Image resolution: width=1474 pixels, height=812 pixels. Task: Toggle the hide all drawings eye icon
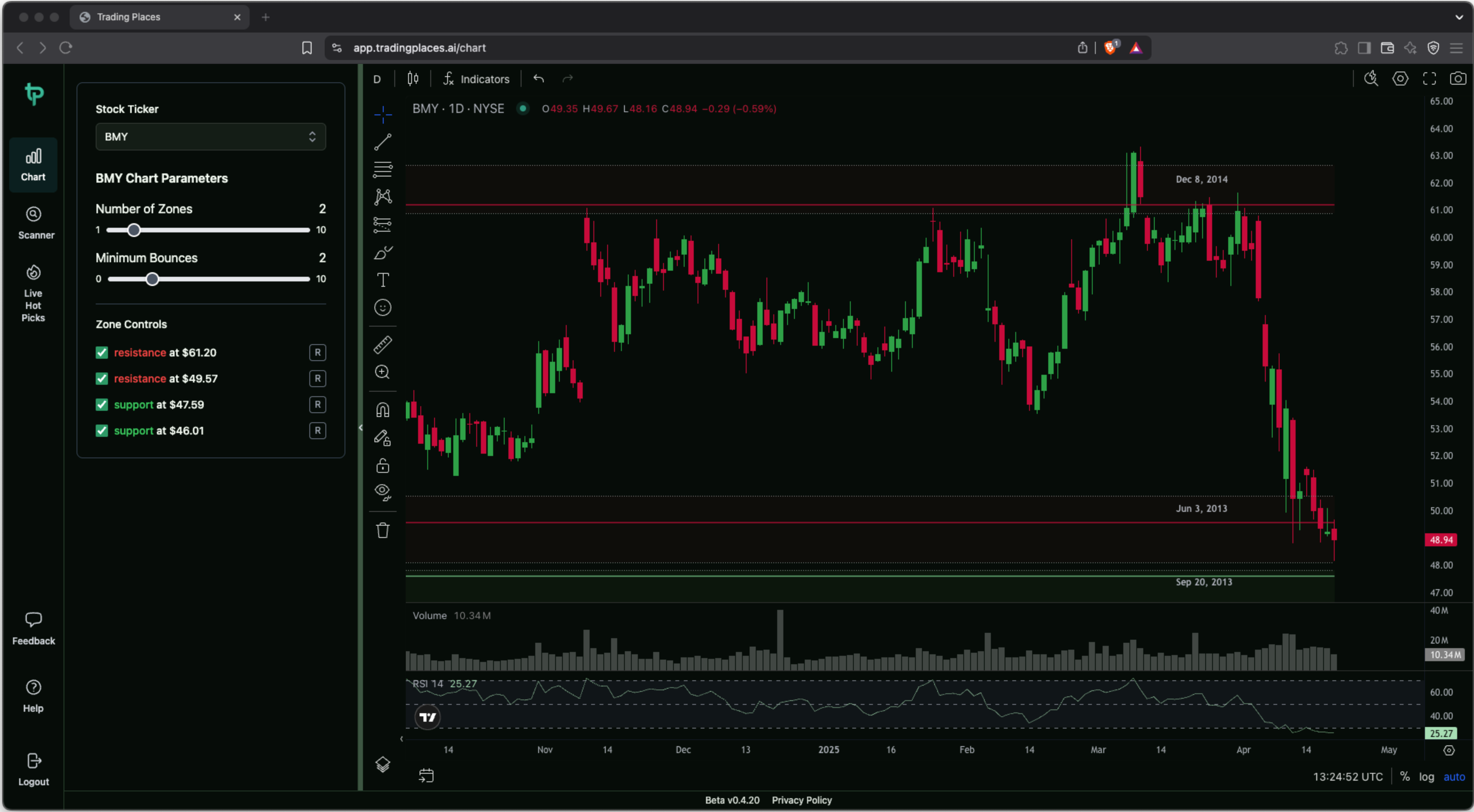point(382,492)
